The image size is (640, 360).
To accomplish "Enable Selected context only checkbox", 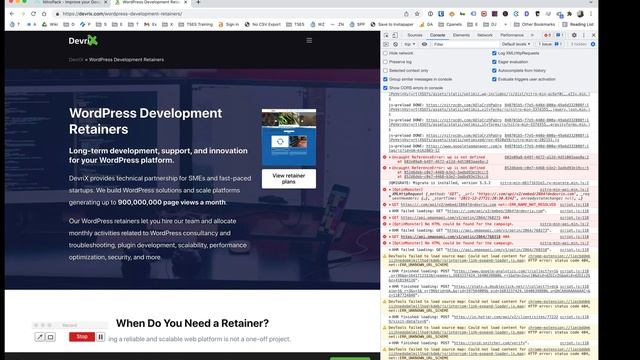I will click(x=385, y=71).
